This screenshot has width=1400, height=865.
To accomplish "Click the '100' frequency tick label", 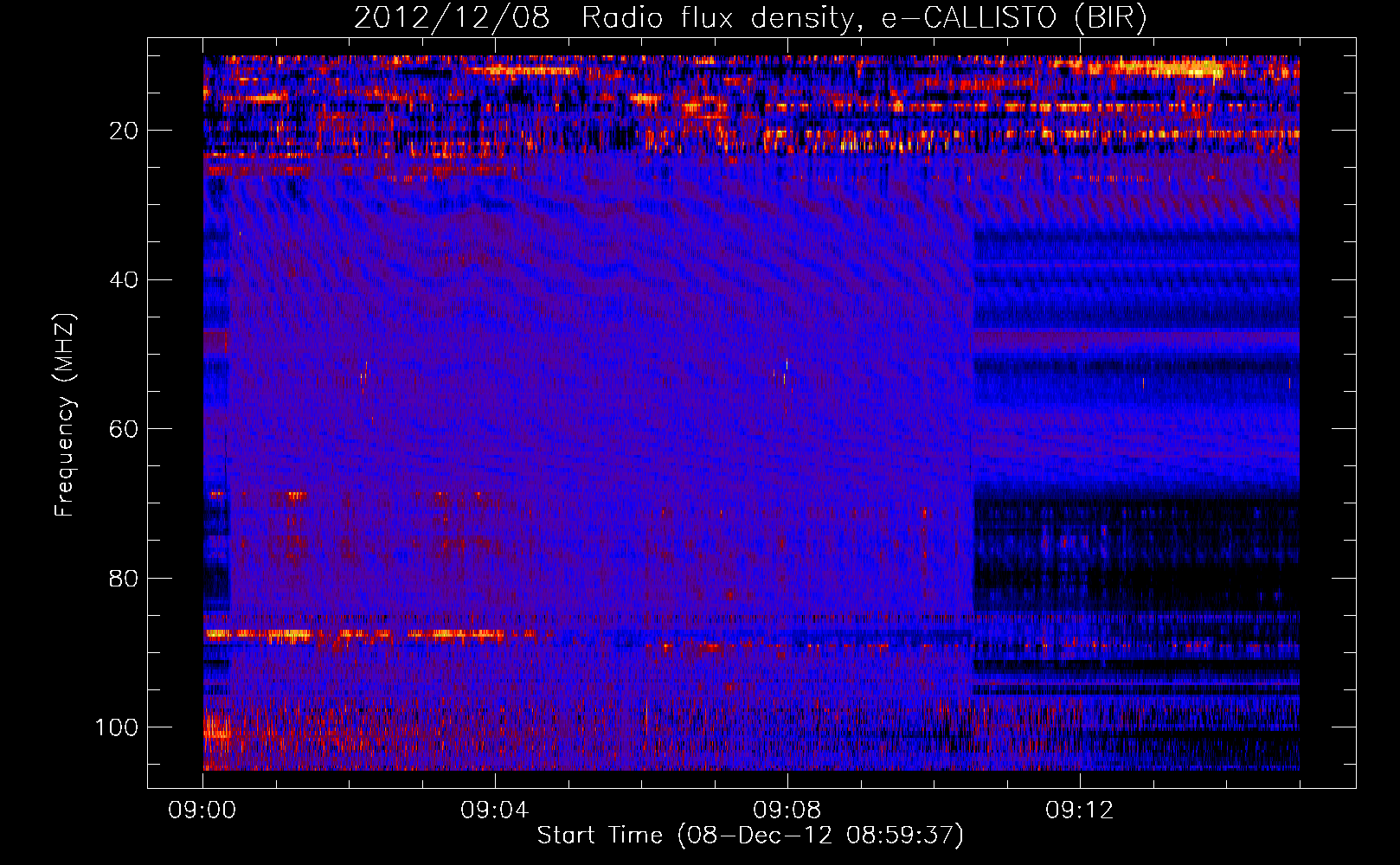I will 117,727.
